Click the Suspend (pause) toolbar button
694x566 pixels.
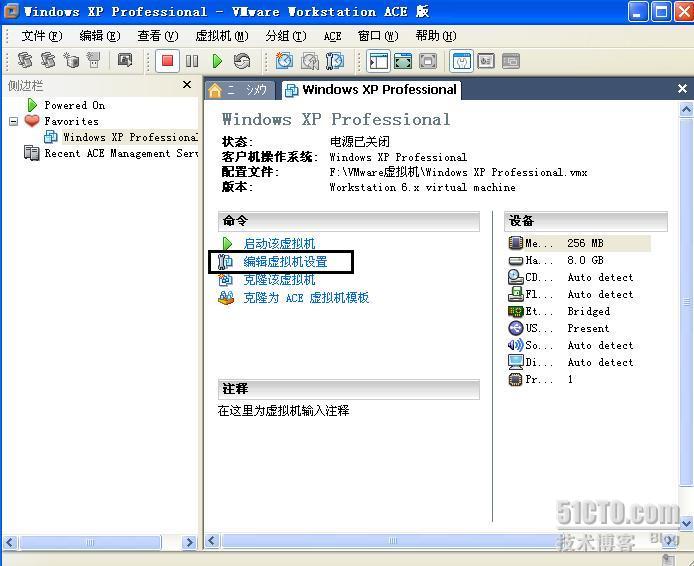[192, 61]
